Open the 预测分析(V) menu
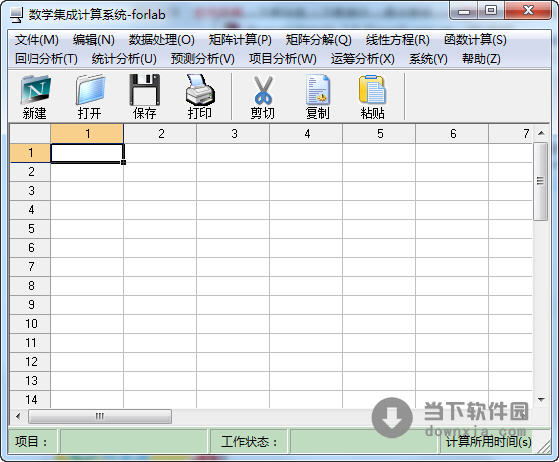Screen dimensions: 559x462 pos(202,59)
